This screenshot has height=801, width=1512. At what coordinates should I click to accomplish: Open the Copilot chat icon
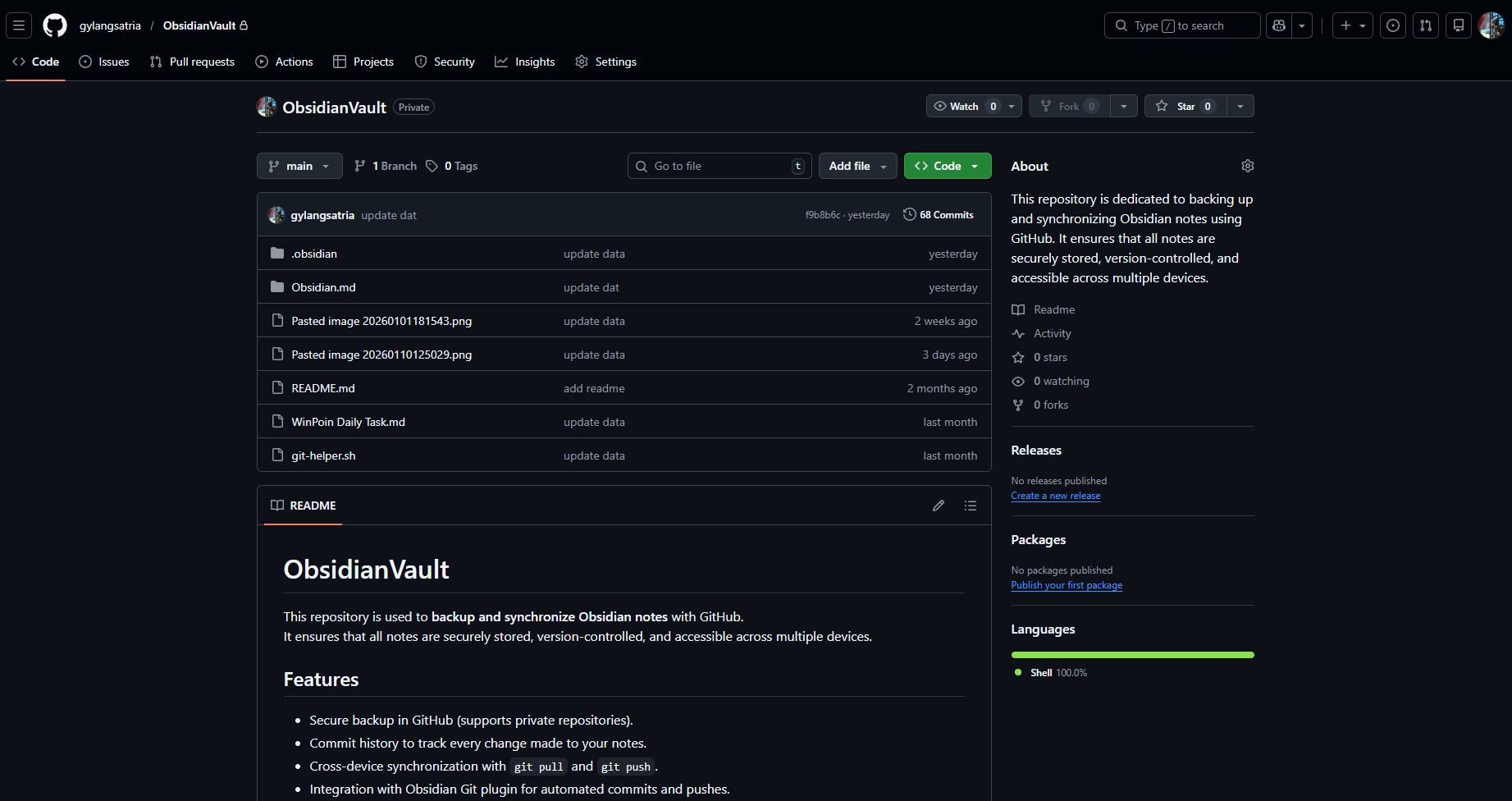[x=1279, y=25]
